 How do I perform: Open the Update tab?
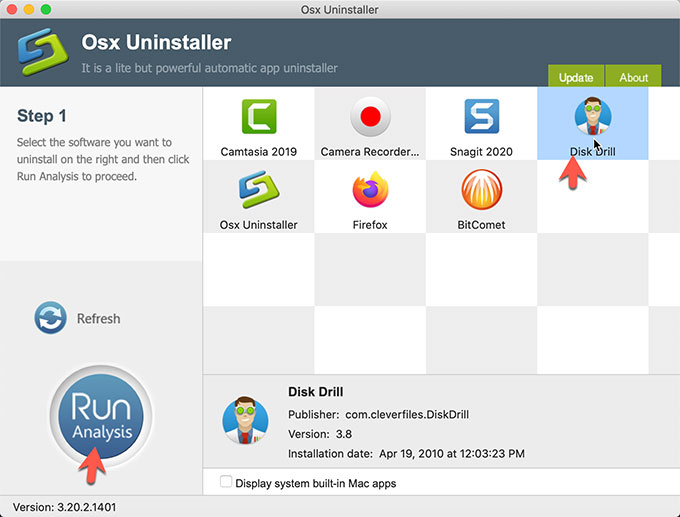576,76
